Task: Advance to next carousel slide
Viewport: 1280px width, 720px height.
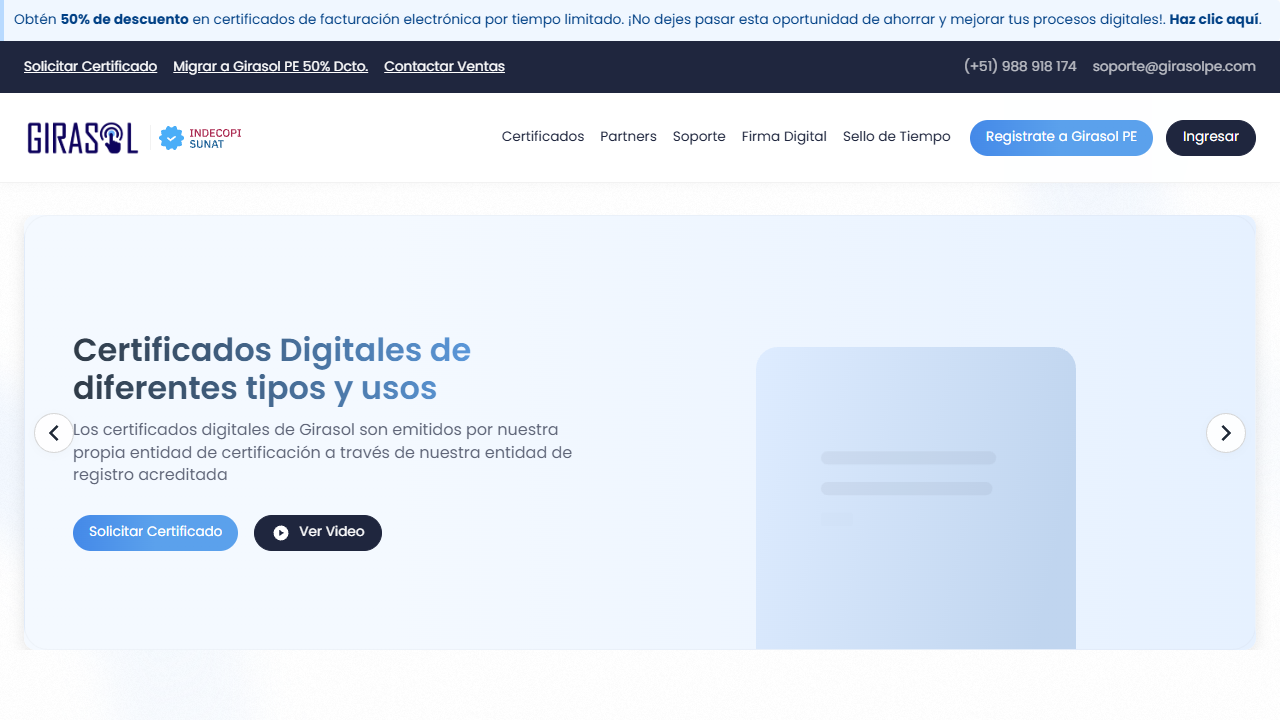Action: [x=1225, y=433]
